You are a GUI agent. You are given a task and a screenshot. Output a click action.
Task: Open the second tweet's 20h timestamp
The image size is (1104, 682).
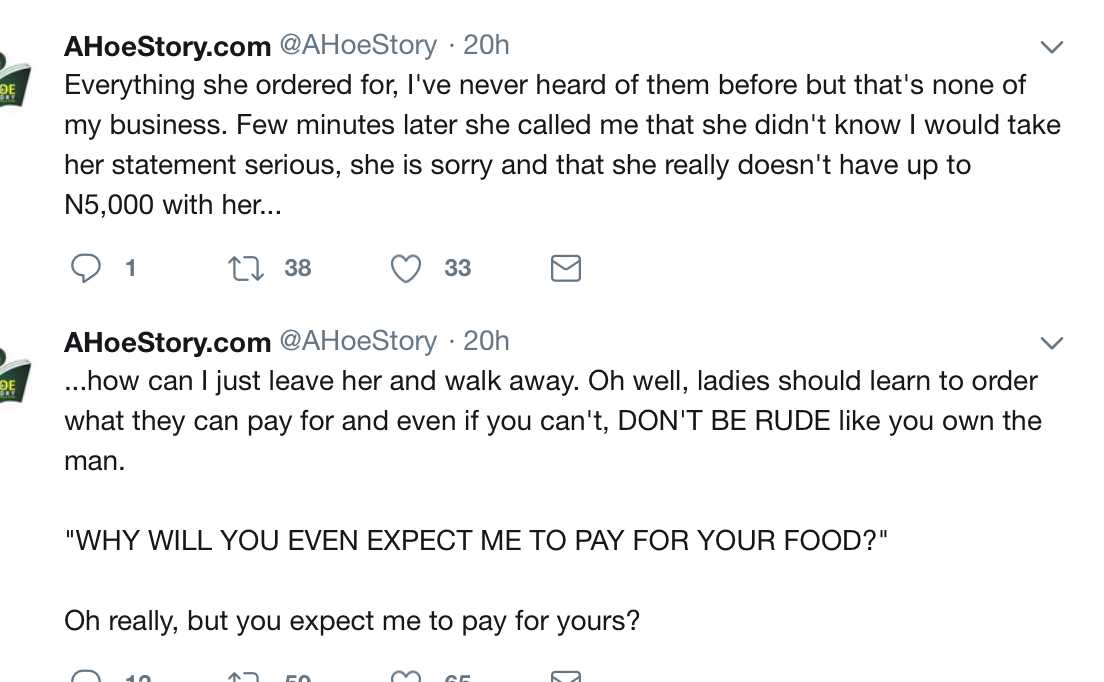click(486, 341)
